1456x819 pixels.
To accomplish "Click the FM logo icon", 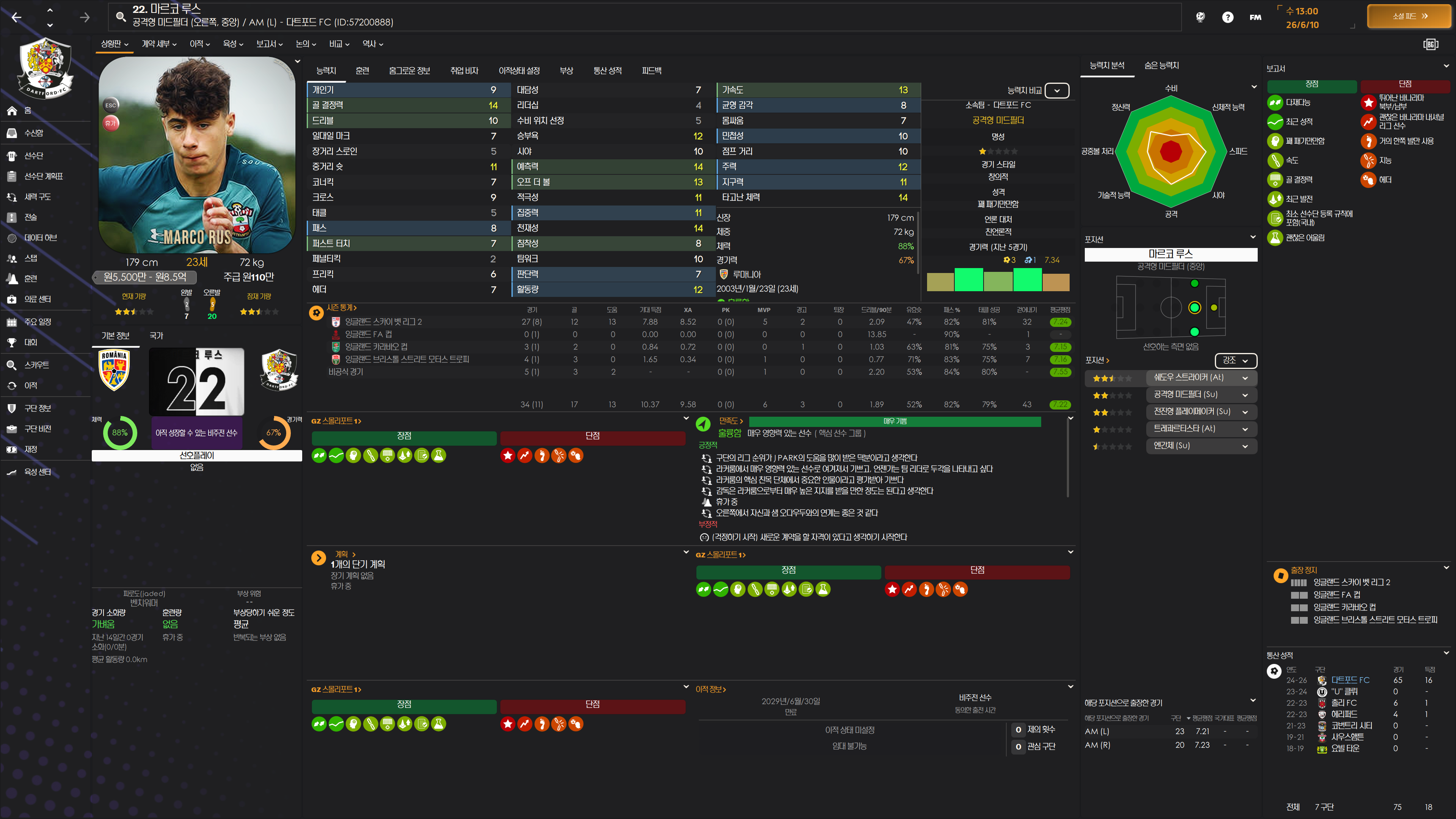I will point(1255,17).
